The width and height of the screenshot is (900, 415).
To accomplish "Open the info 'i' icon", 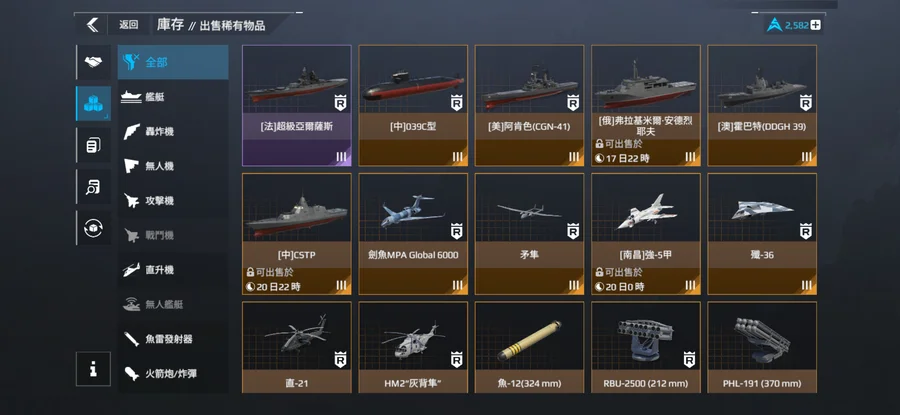I will pos(93,369).
